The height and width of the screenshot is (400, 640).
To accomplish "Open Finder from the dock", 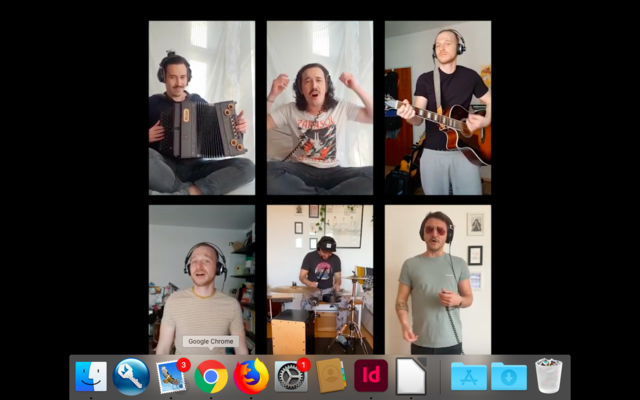I will [x=91, y=377].
